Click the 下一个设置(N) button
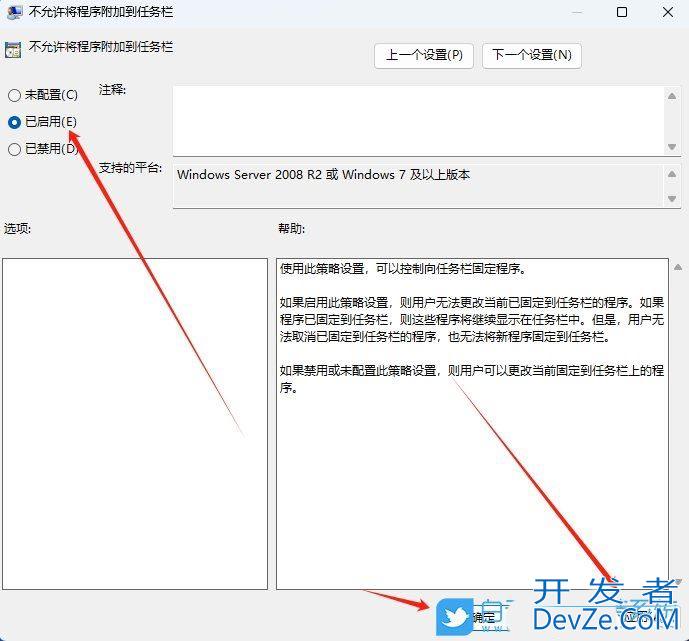Screen dimensions: 689x641 coord(532,55)
